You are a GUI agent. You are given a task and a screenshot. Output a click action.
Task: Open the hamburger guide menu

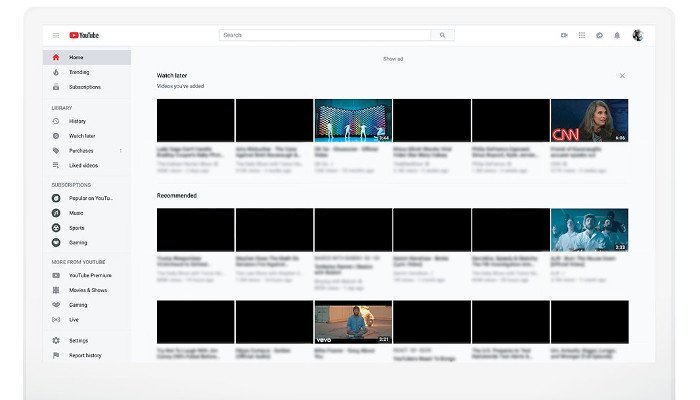56,35
